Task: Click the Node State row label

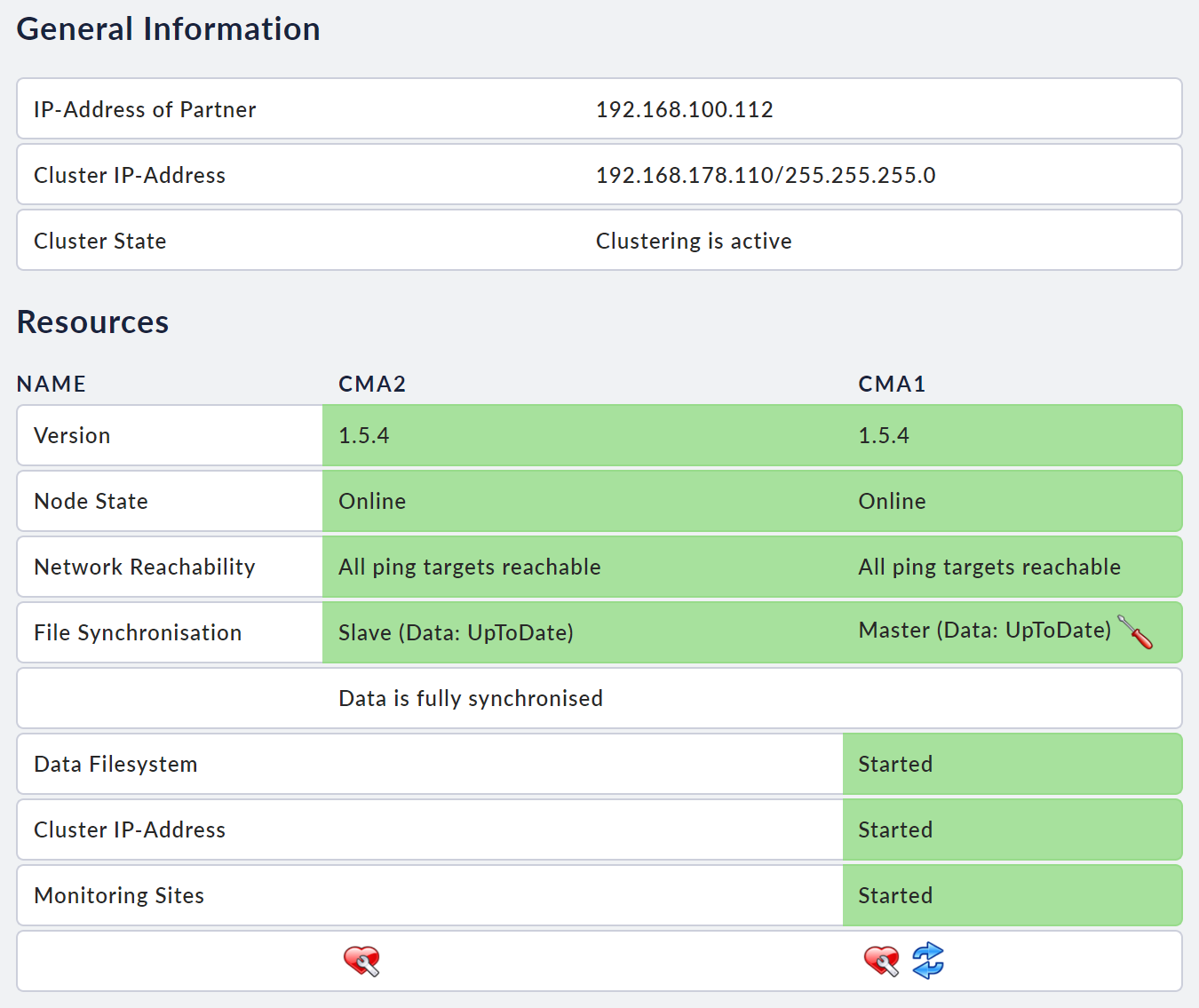Action: pos(91,501)
